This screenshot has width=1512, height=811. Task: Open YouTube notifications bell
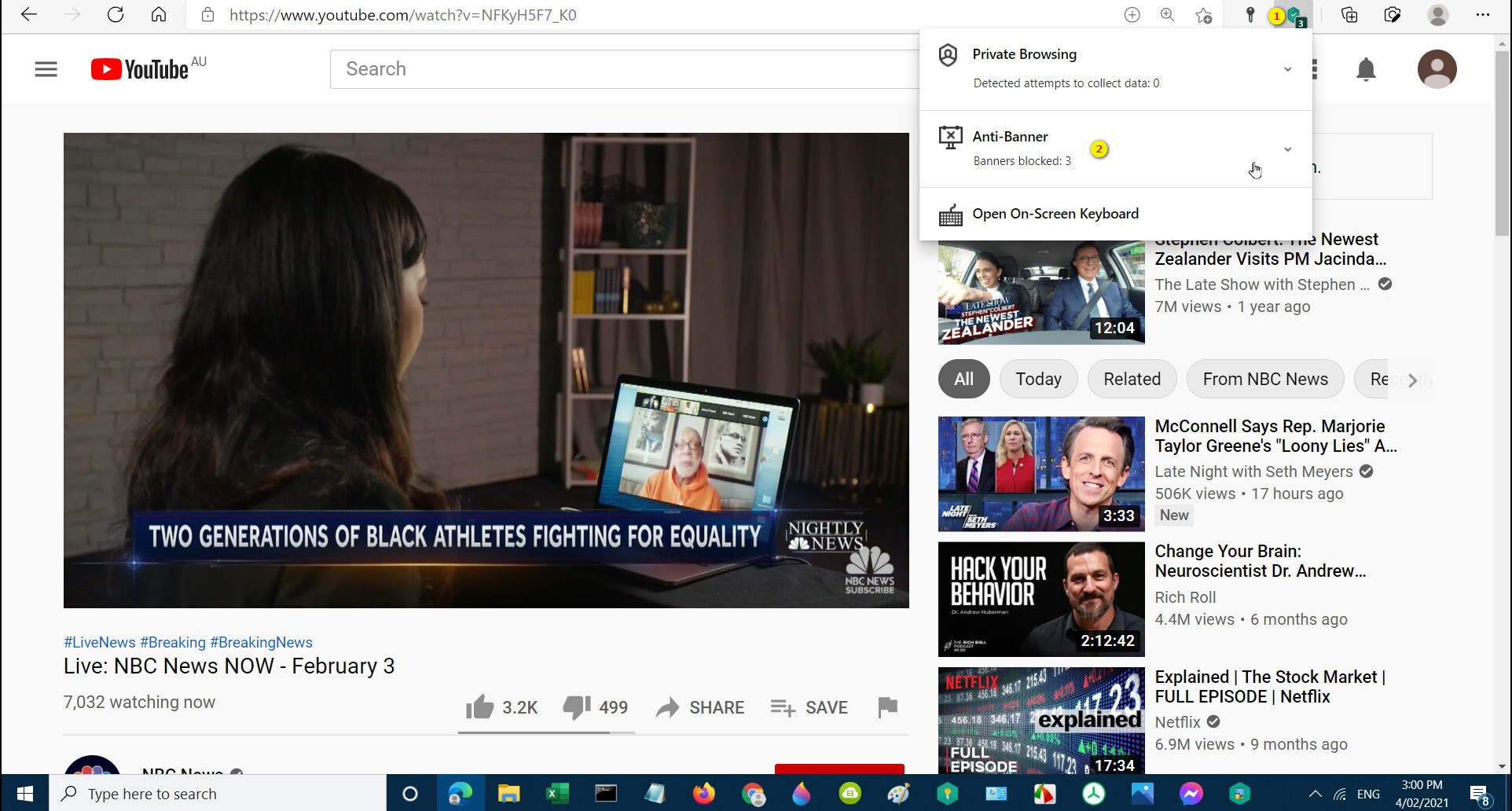[1367, 69]
